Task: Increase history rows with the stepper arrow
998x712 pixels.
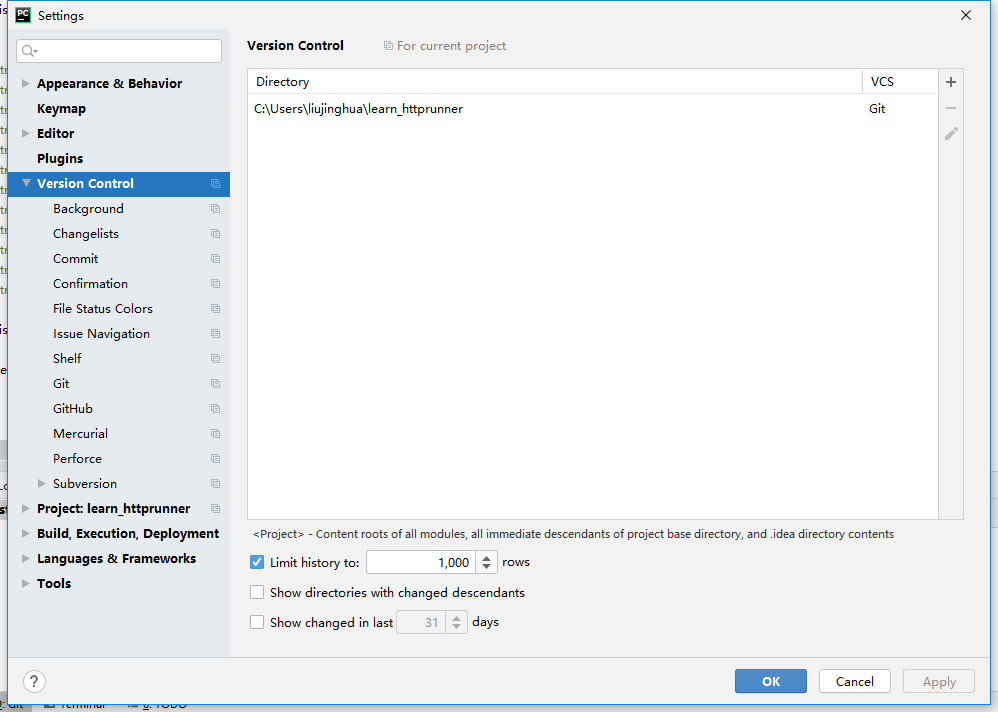Action: pos(486,558)
